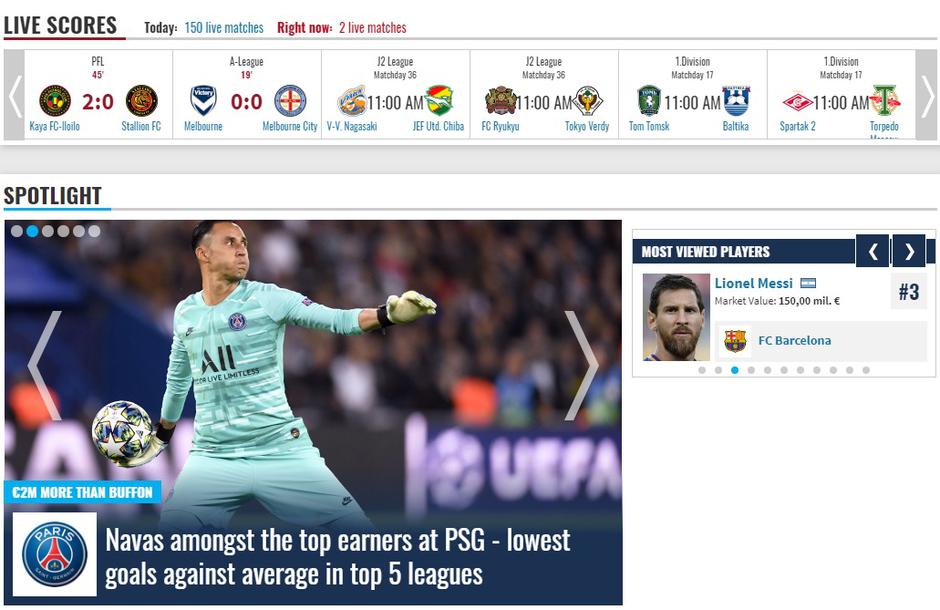Select the first most viewed players dot

[702, 370]
